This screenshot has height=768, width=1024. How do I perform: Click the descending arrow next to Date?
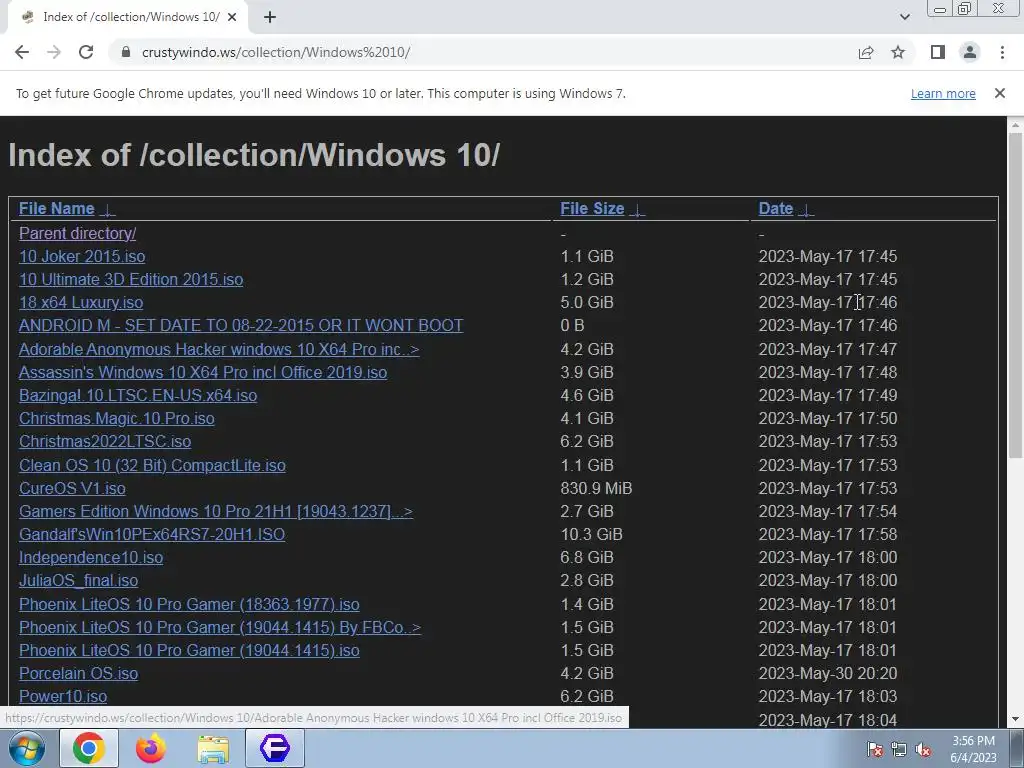click(807, 210)
